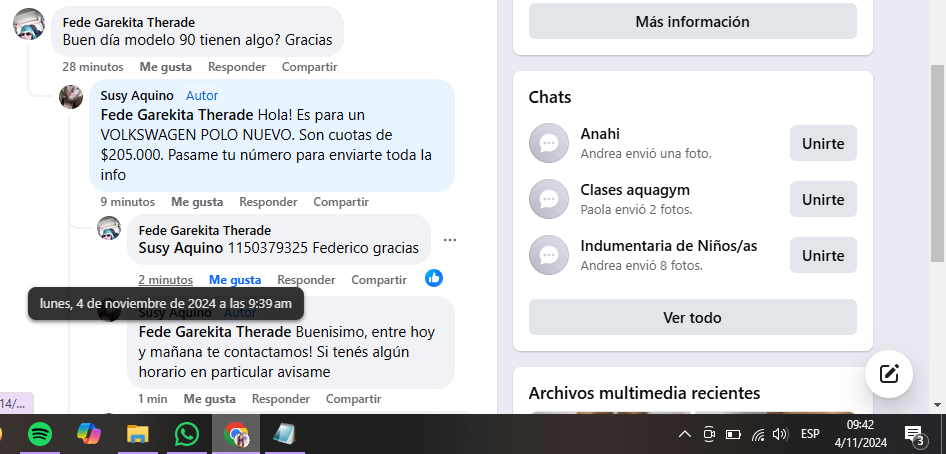Join the Clases aquagym chat
This screenshot has height=454, width=946.
[x=823, y=199]
